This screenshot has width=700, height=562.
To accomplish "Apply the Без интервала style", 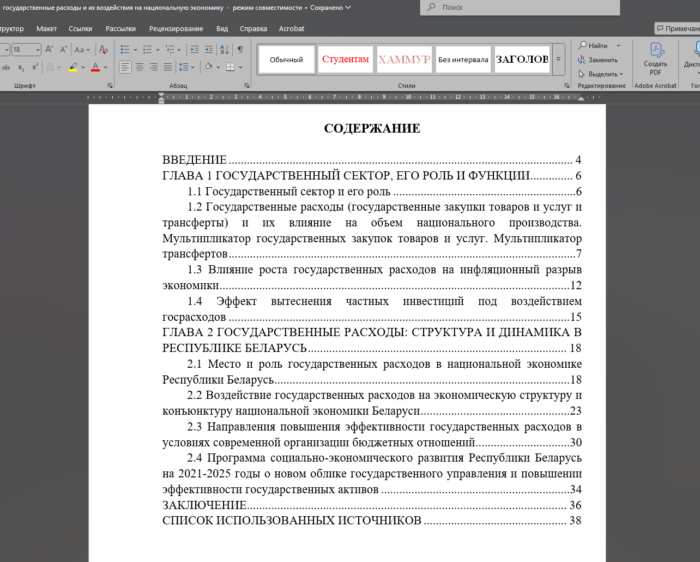I will (x=463, y=59).
